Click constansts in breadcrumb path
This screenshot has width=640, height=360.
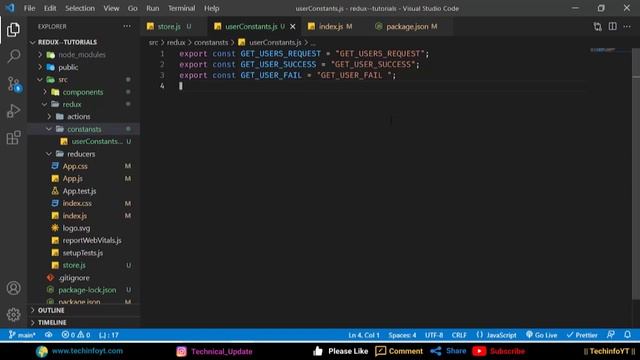click(x=211, y=42)
